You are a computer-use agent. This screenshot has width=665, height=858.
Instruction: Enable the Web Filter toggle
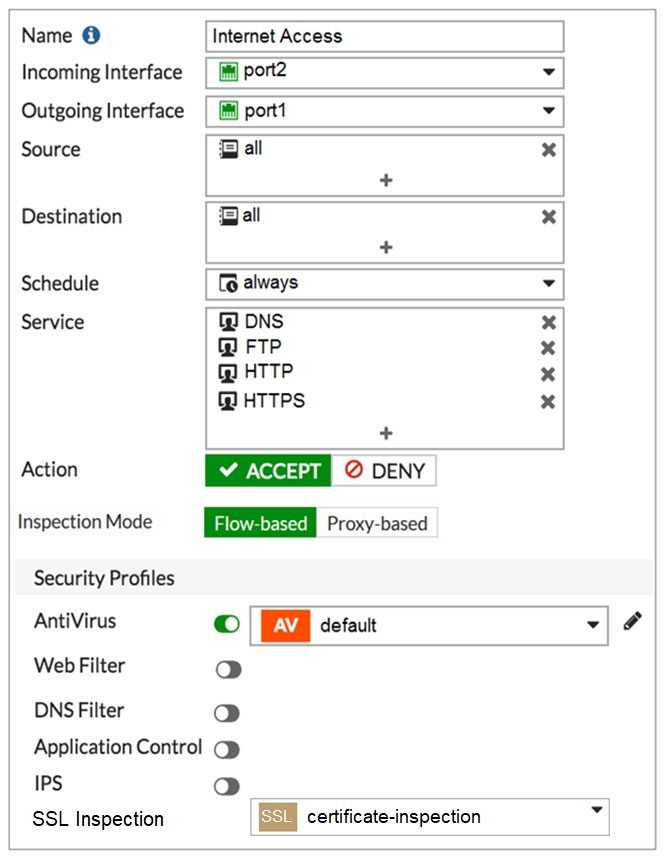click(x=228, y=669)
